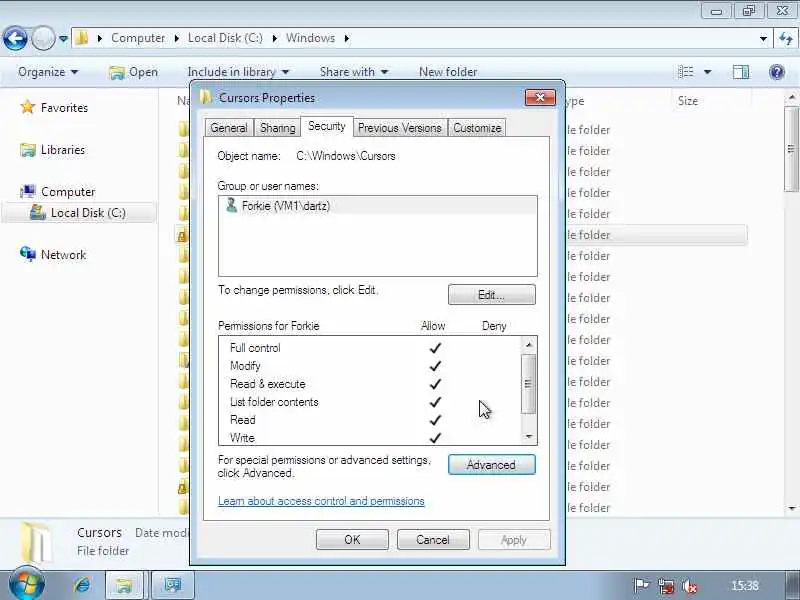Click Cancel in Cursors Properties
The height and width of the screenshot is (600, 800).
pyautogui.click(x=433, y=540)
